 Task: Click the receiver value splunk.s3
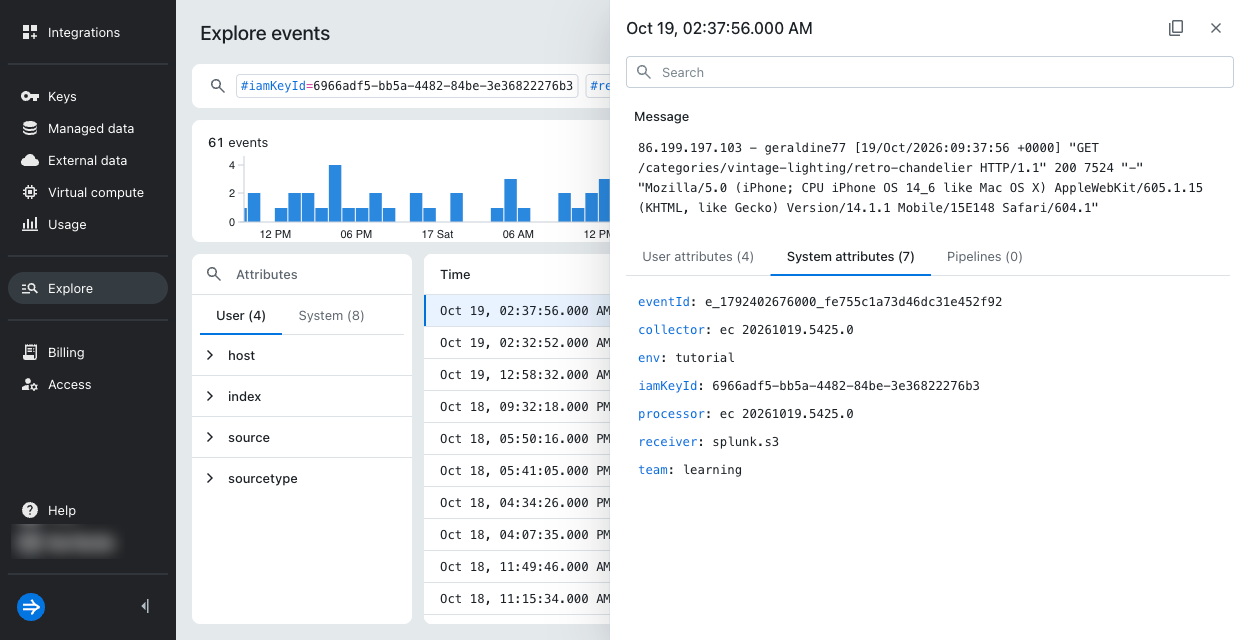click(745, 442)
